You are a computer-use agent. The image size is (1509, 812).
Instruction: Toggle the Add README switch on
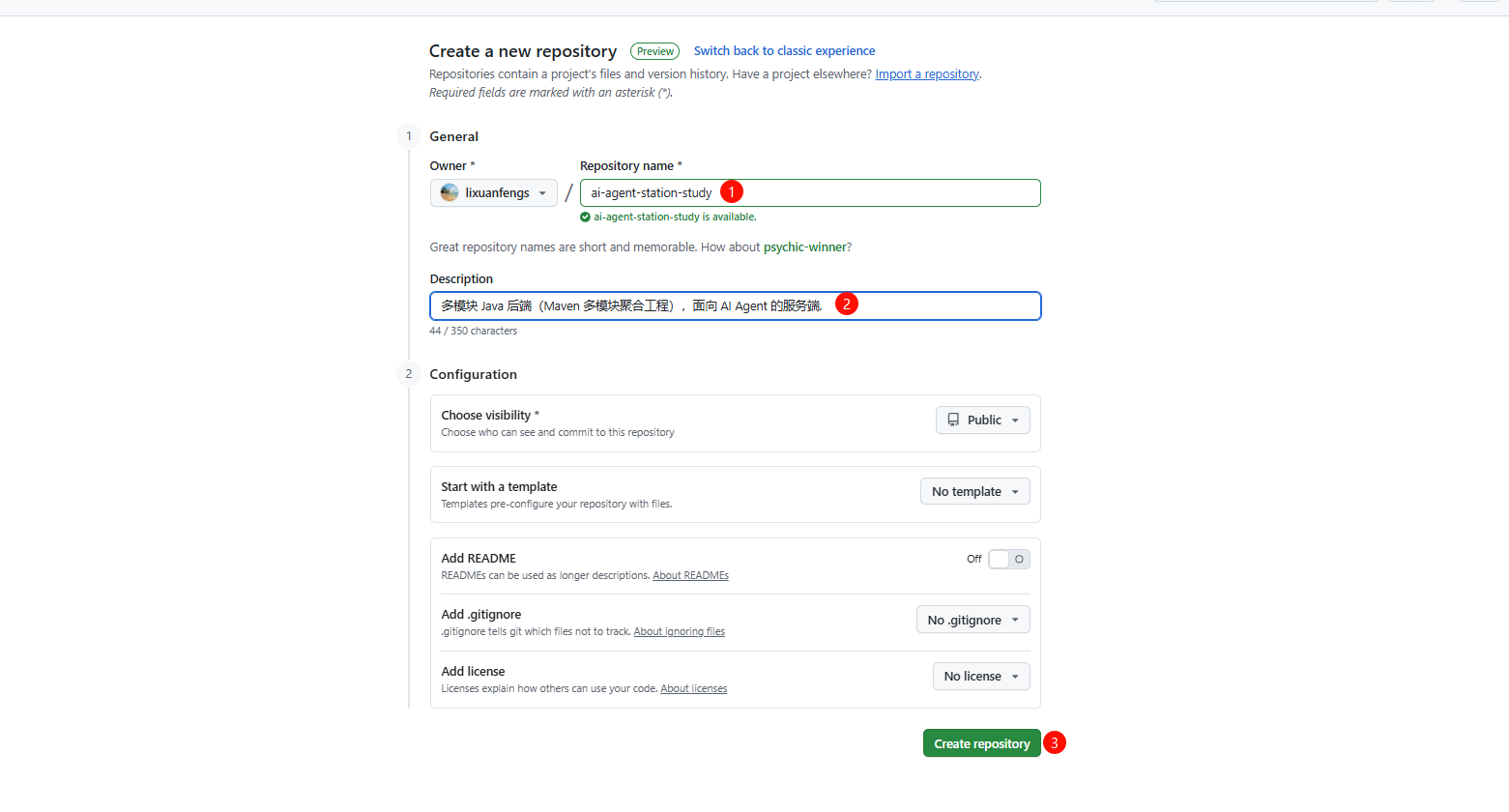1008,559
